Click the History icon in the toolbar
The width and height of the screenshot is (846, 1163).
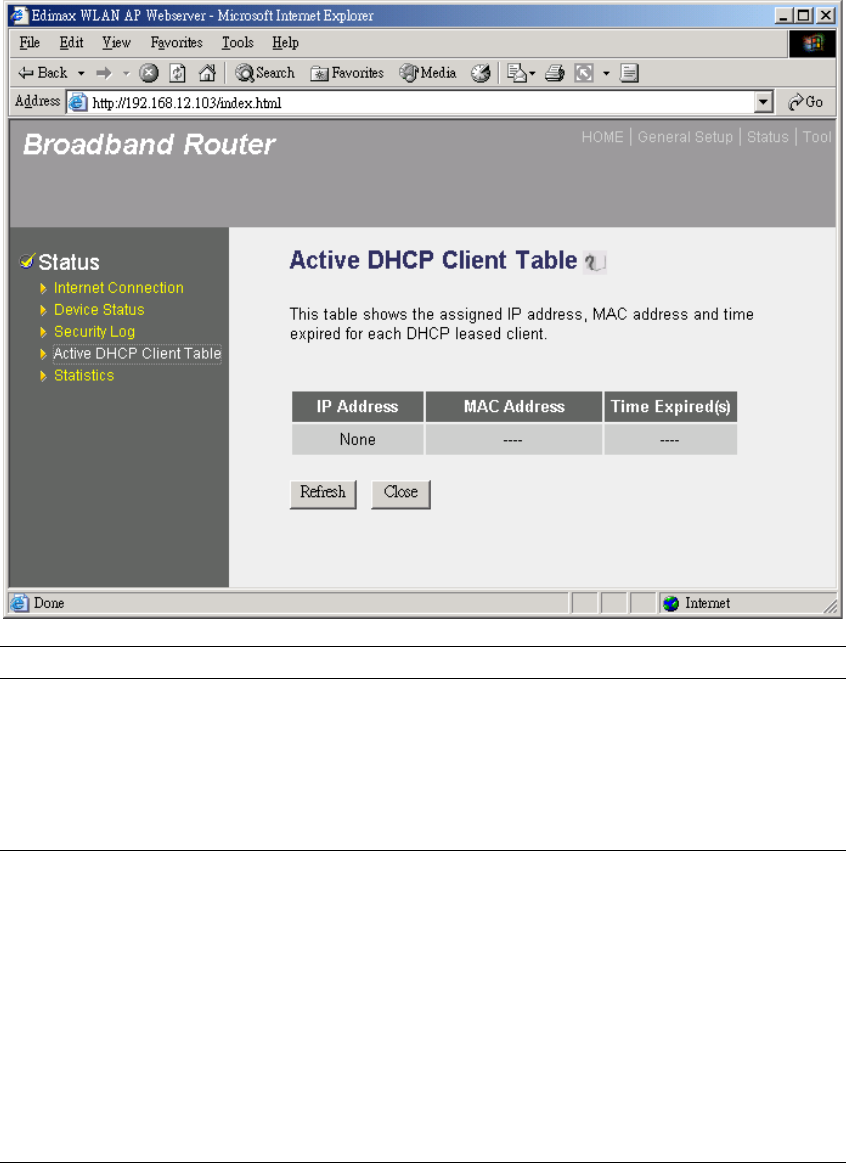[x=481, y=73]
